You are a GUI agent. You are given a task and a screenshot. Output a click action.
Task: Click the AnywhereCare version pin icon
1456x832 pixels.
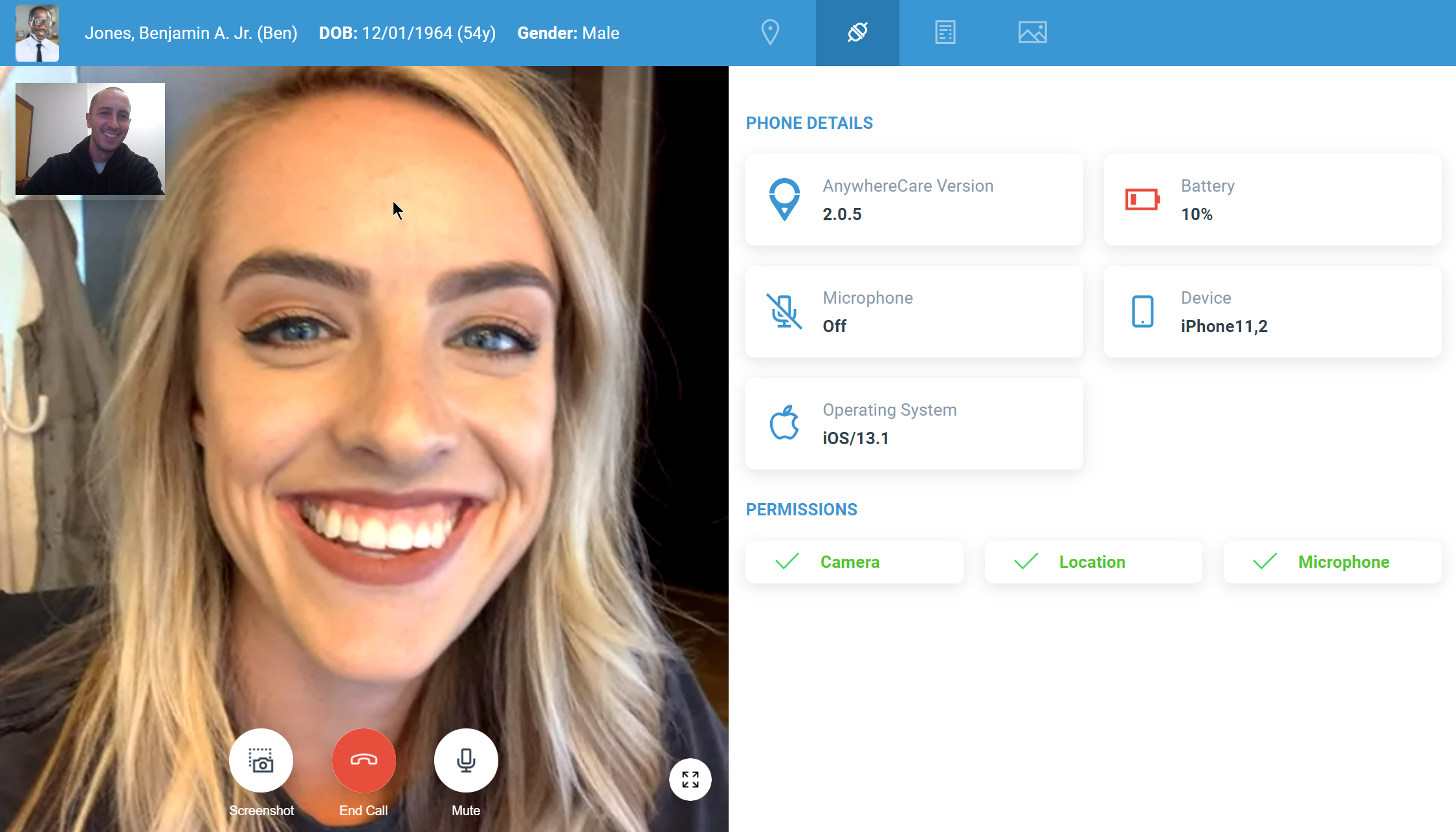pyautogui.click(x=784, y=199)
